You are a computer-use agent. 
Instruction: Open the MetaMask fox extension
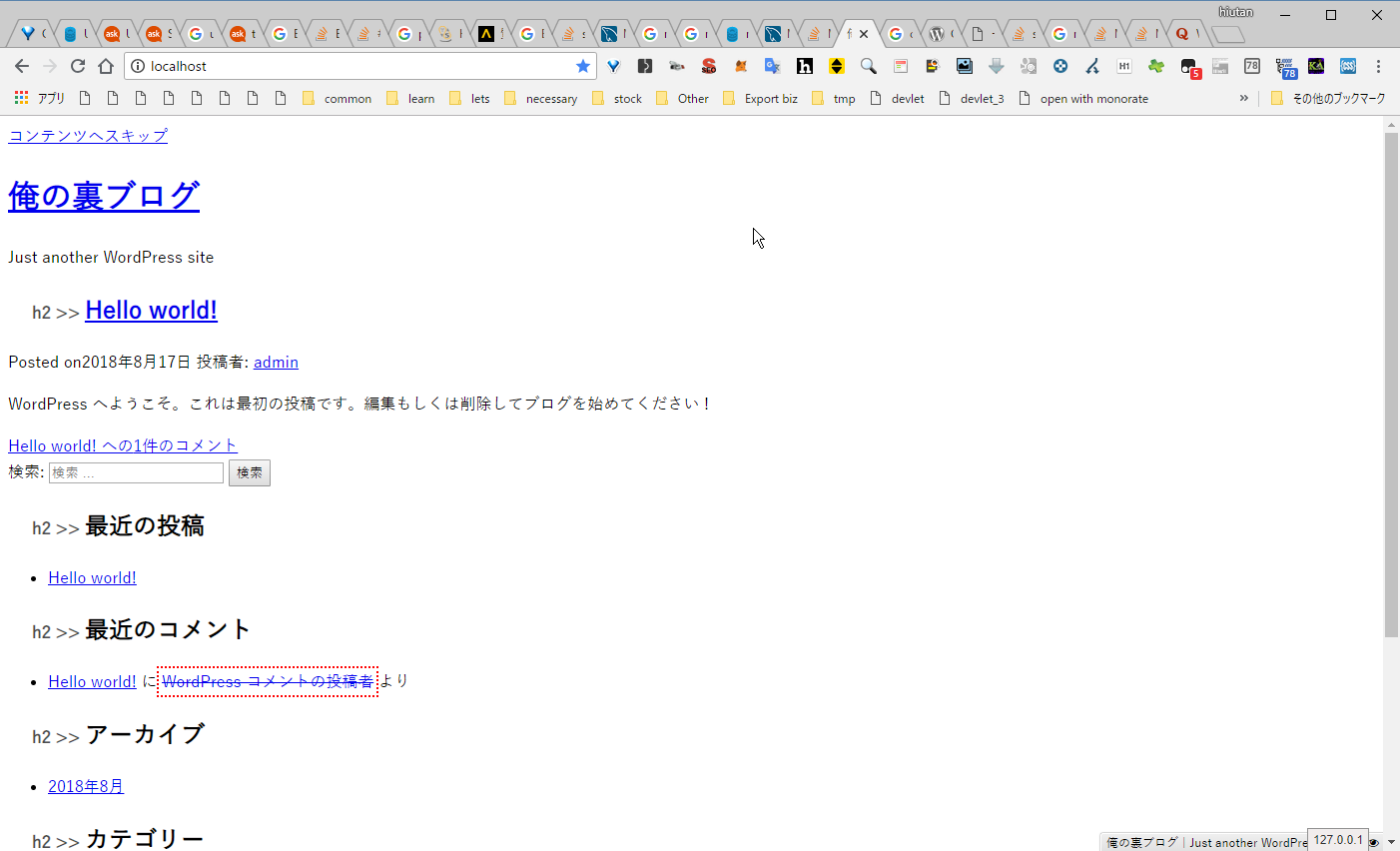(741, 66)
